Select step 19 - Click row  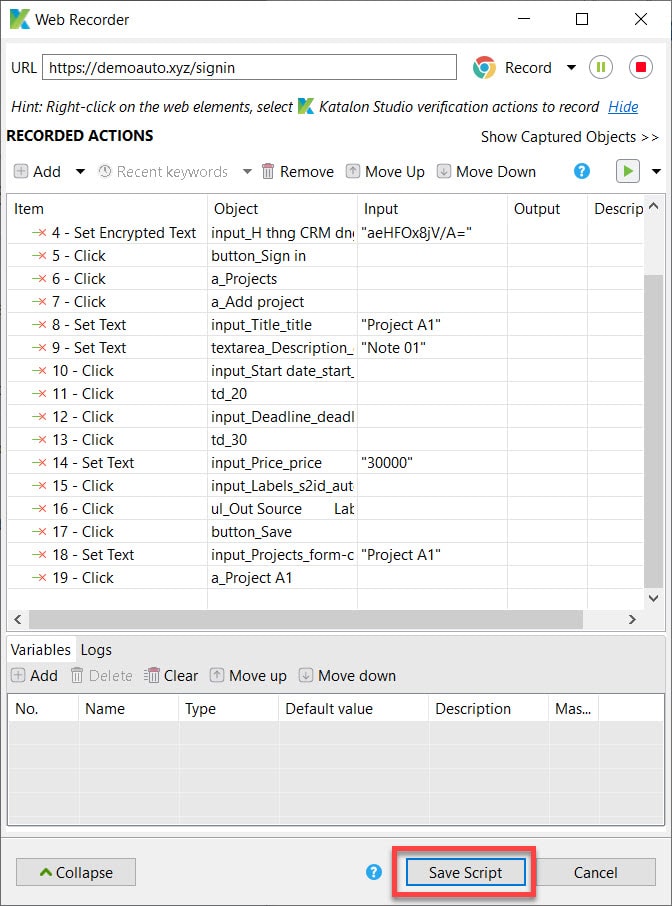(x=325, y=578)
